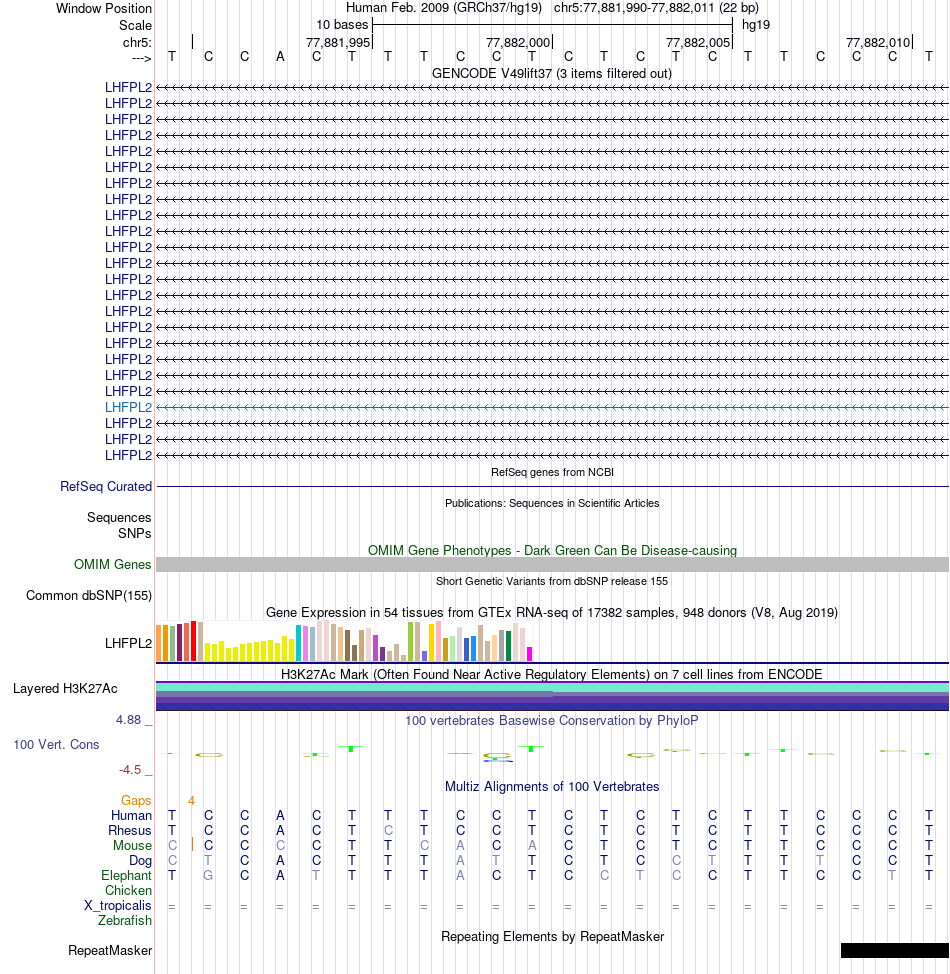Click the -4.5 PhyloP lower scale value
The width and height of the screenshot is (950, 974).
[130, 770]
